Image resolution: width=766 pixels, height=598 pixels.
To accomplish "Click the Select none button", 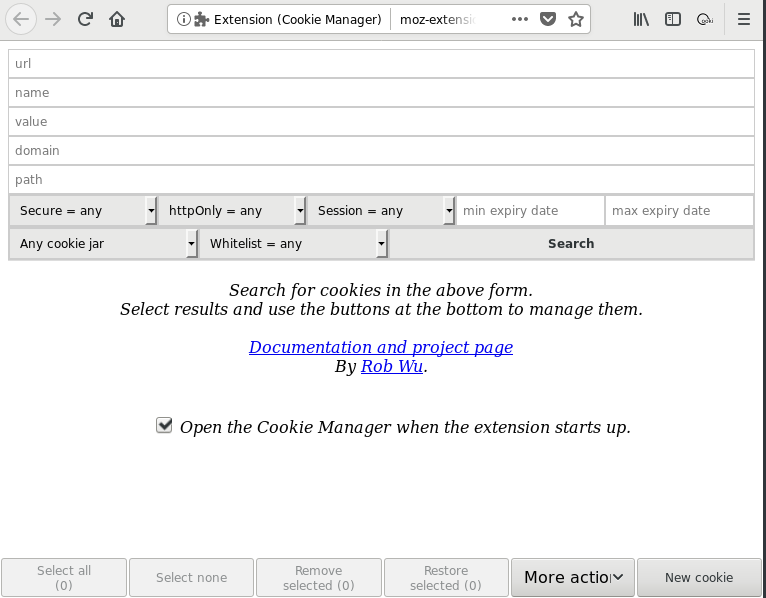I will (x=192, y=577).
